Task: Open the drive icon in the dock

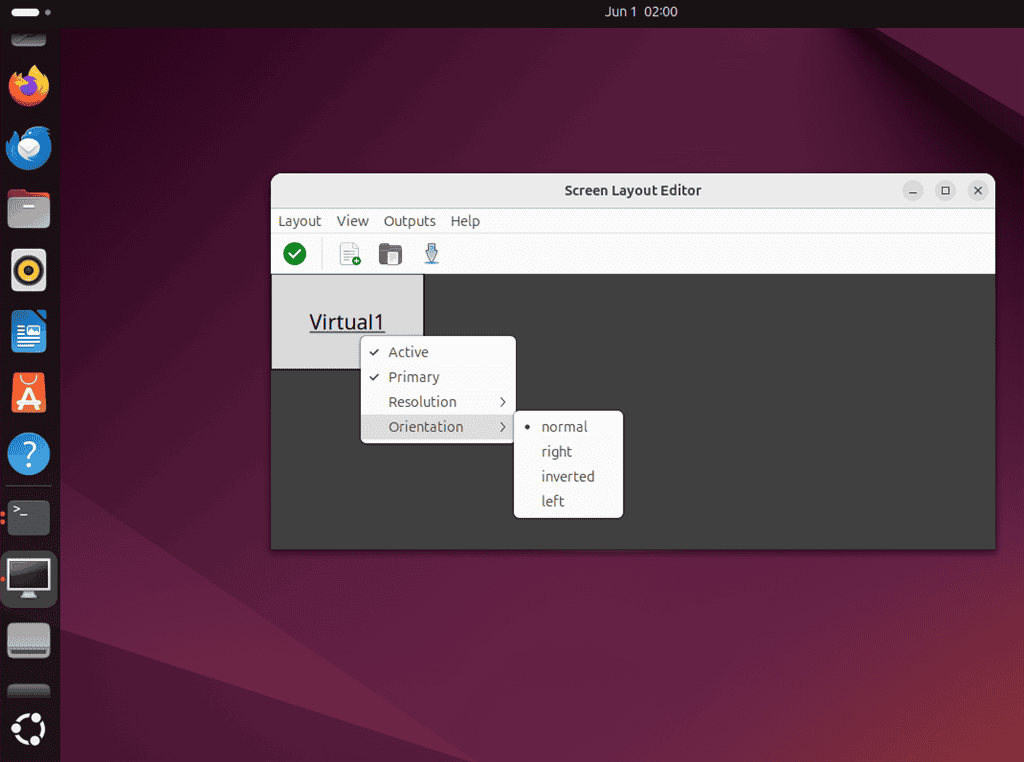Action: click(29, 640)
